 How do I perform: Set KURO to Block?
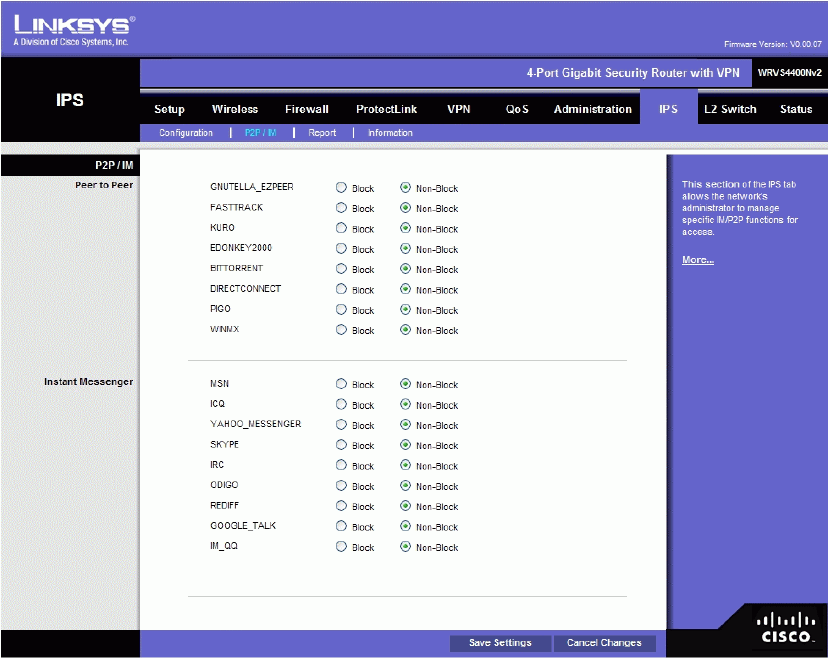pyautogui.click(x=341, y=228)
